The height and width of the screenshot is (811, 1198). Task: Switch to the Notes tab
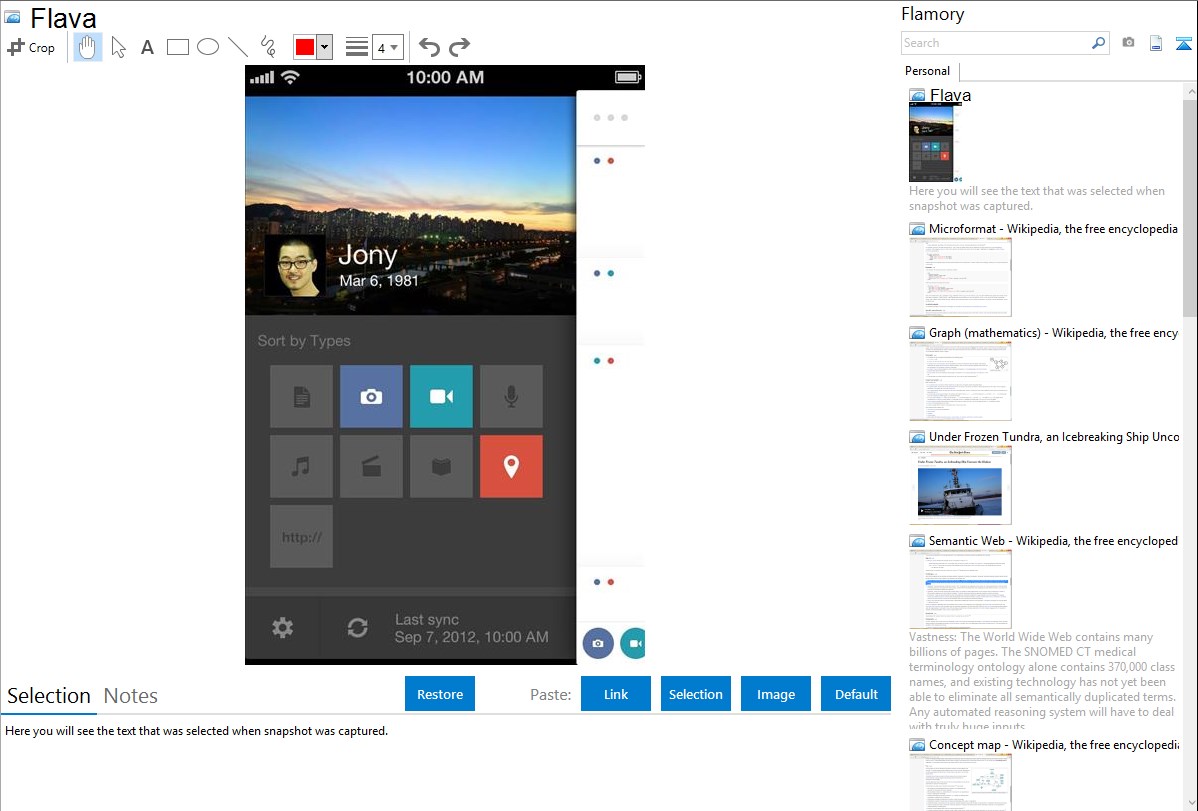click(131, 696)
